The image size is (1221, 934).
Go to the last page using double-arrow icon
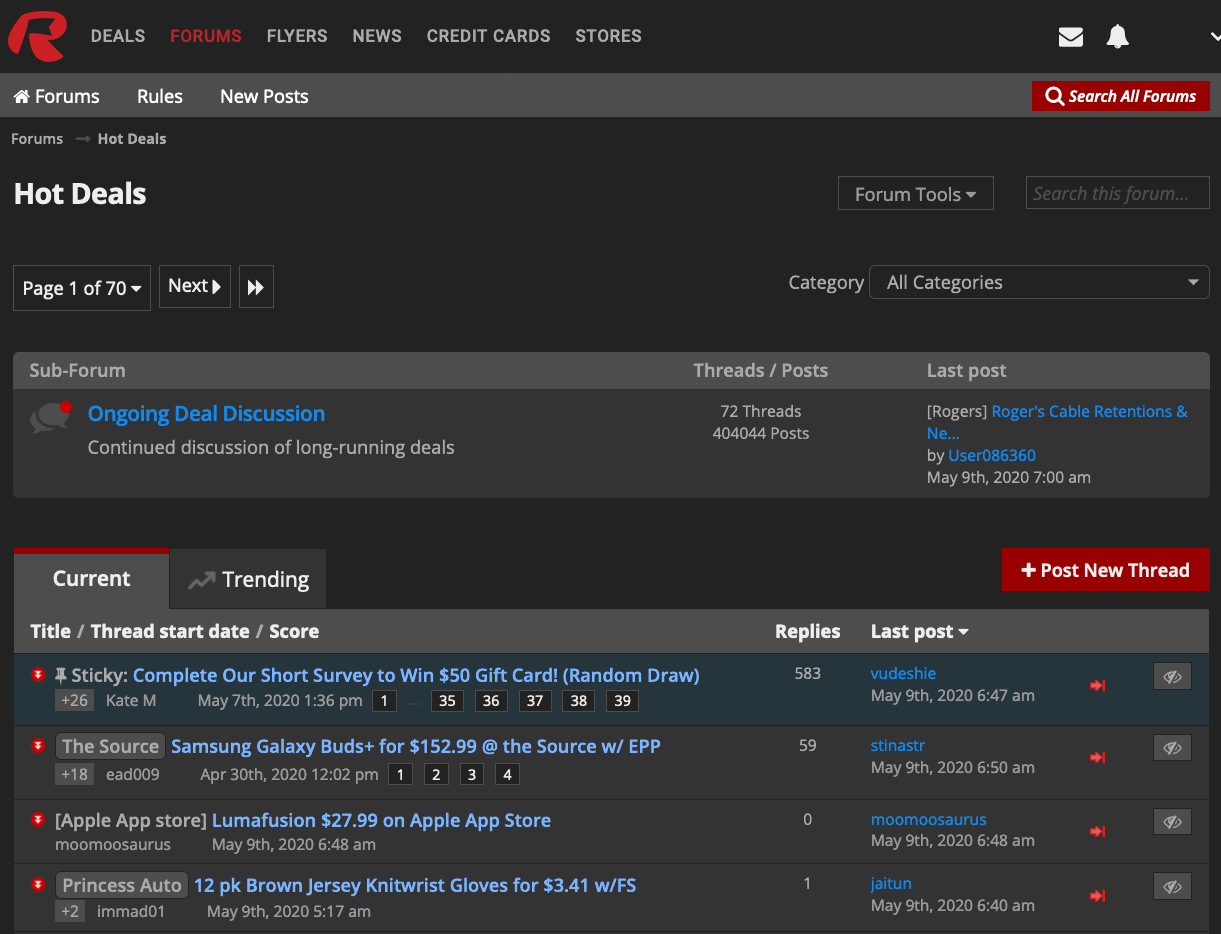(256, 286)
